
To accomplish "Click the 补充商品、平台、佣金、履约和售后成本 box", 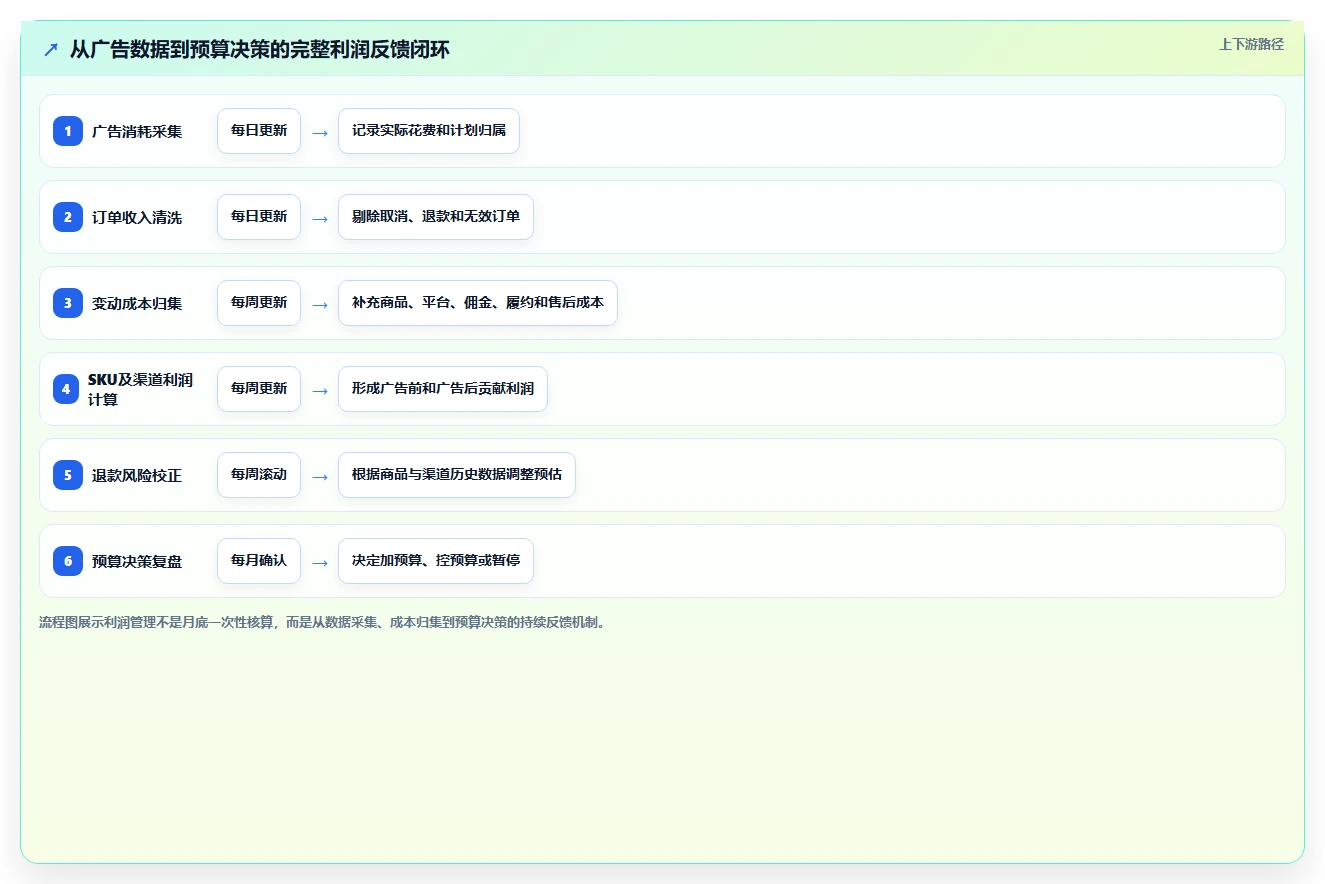I will pyautogui.click(x=478, y=303).
